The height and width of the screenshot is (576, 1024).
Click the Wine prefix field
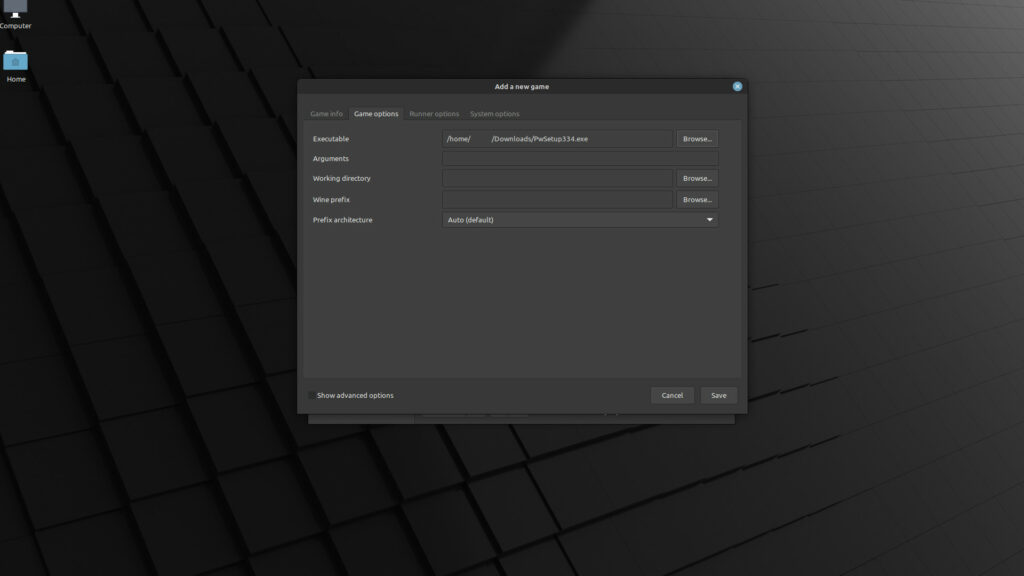click(x=557, y=199)
